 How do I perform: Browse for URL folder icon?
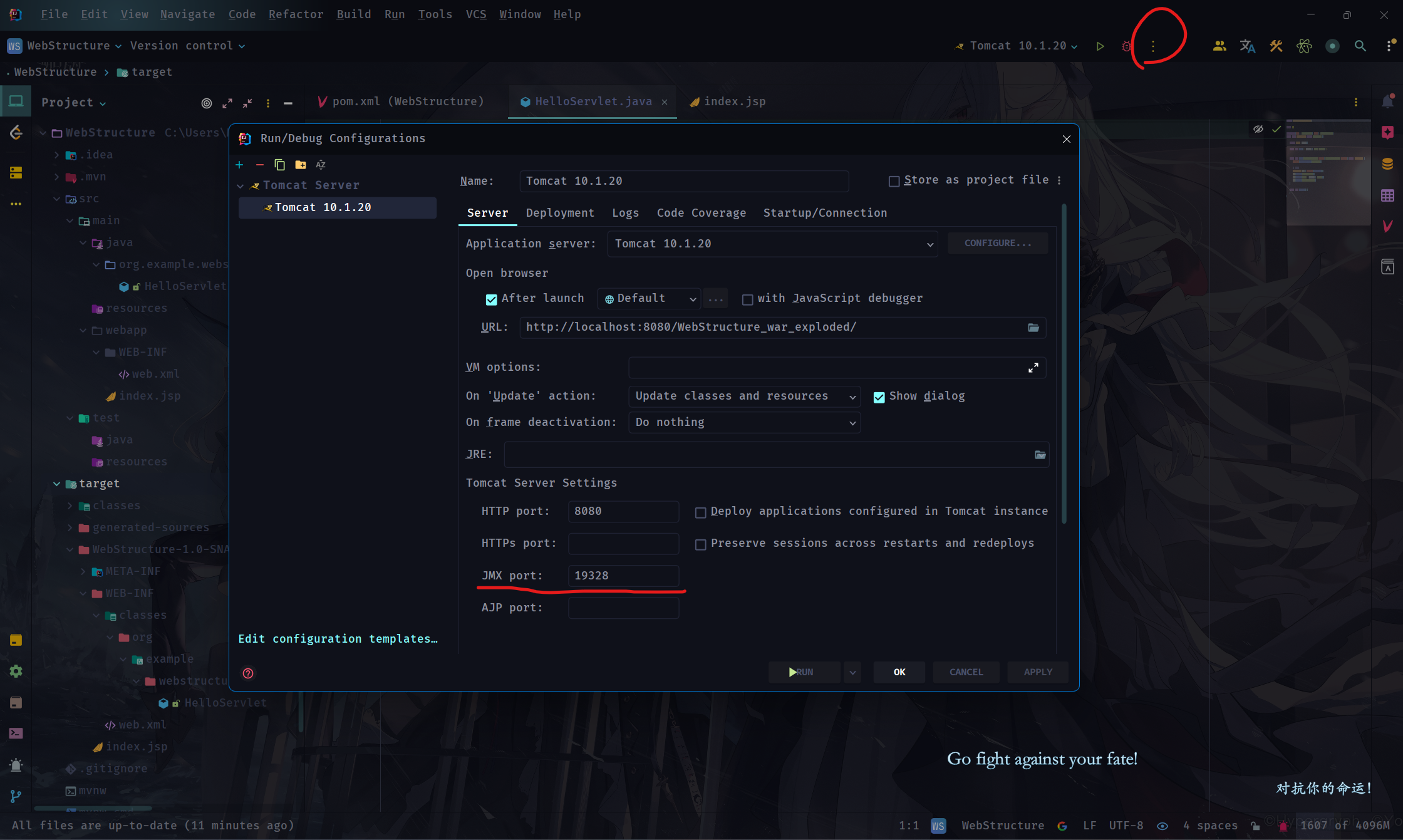1033,328
